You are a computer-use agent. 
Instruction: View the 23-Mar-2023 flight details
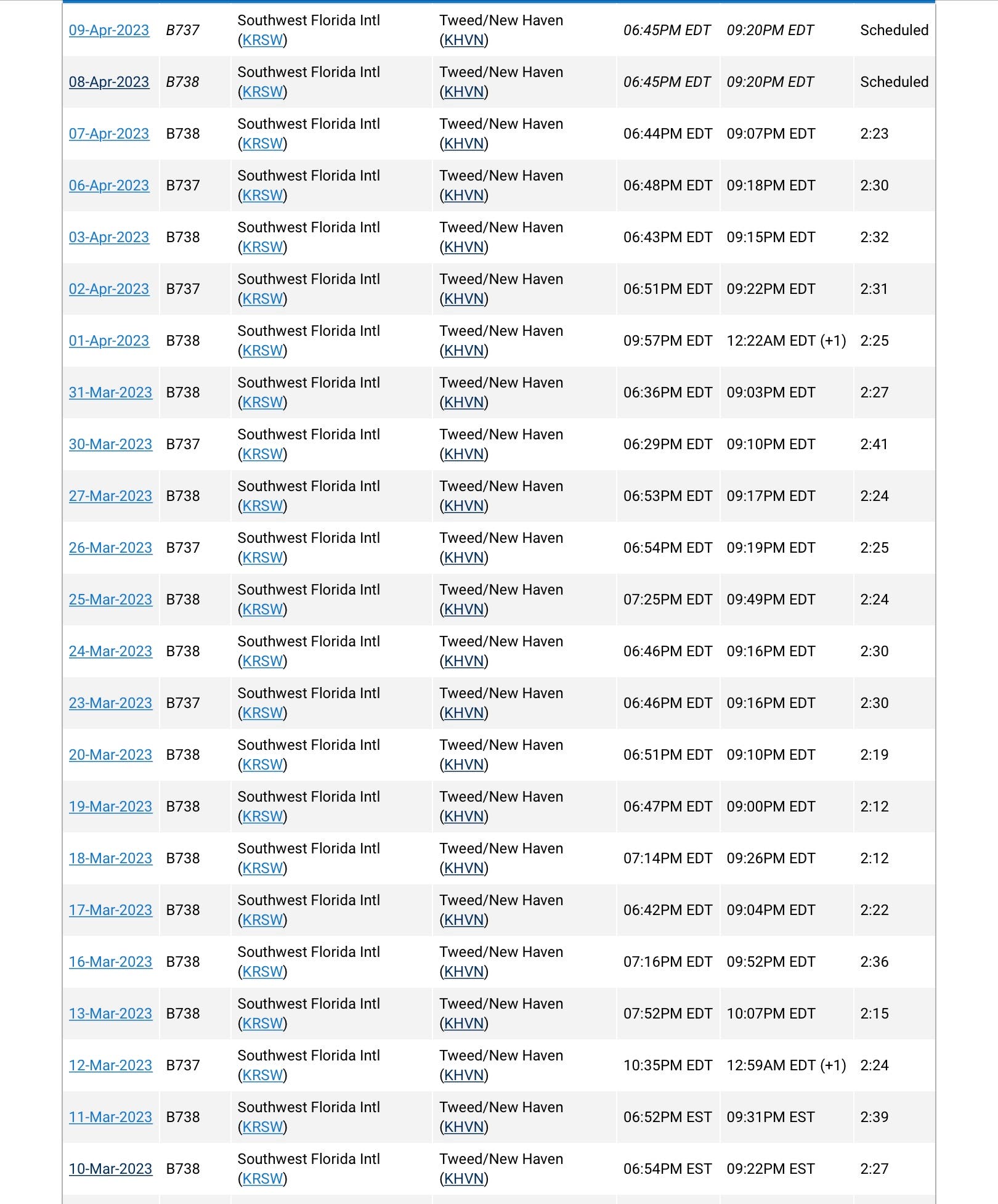pos(110,703)
